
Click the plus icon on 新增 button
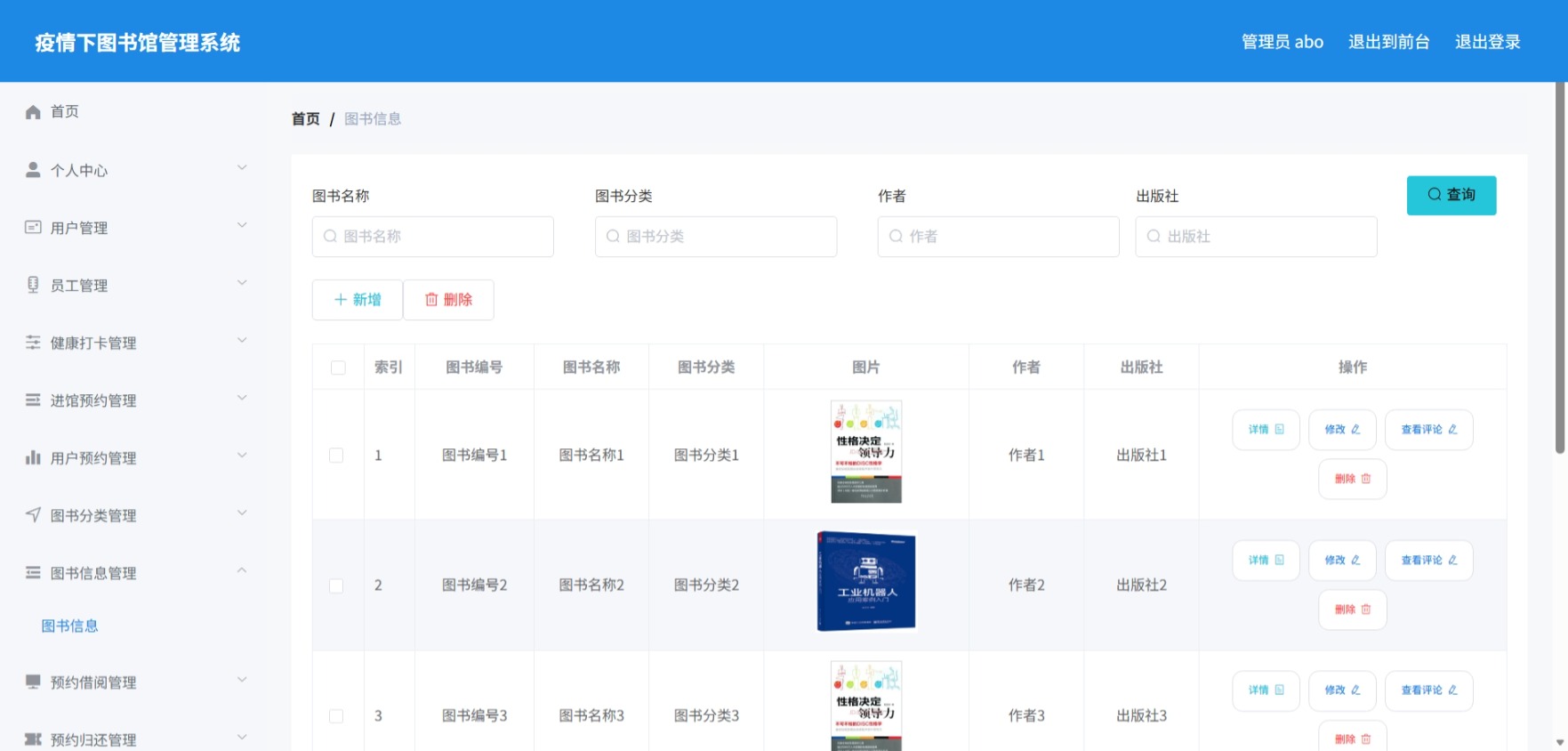(340, 300)
